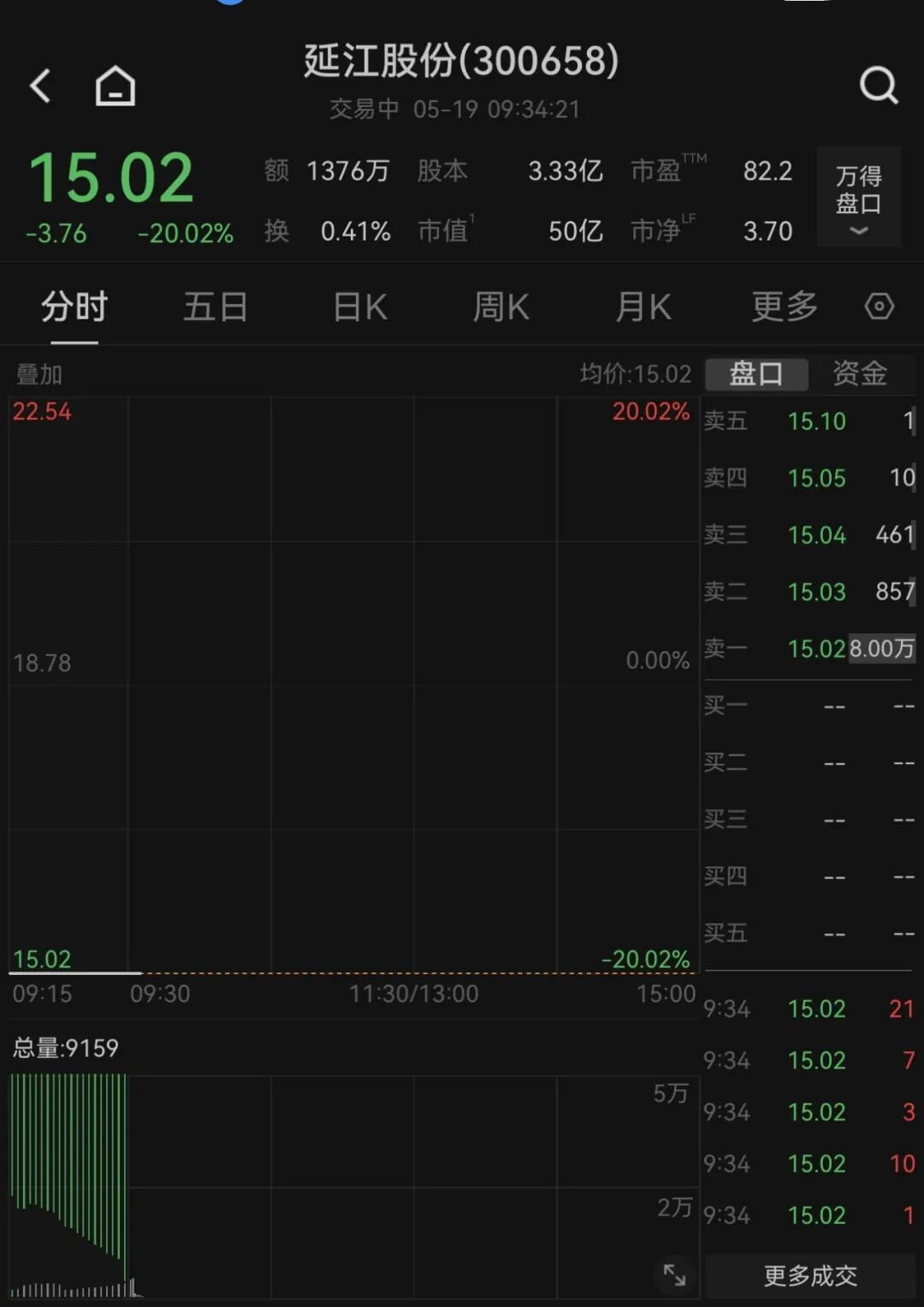Expand the 万得盘口 panel
Screen dimensions: 924x1307
pyautogui.click(x=859, y=197)
